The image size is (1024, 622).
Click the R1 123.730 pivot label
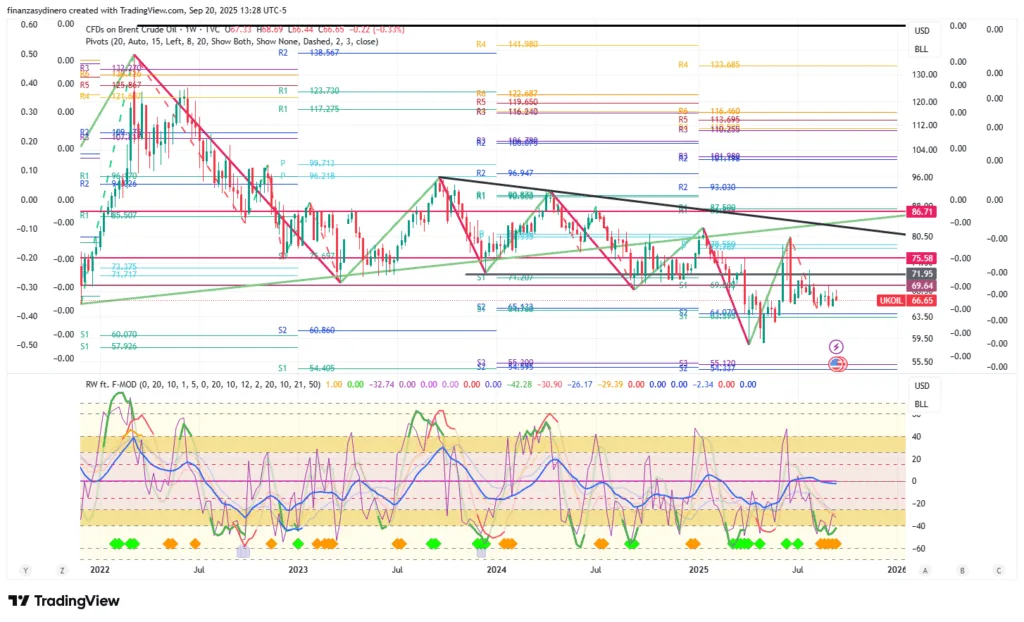tap(309, 91)
